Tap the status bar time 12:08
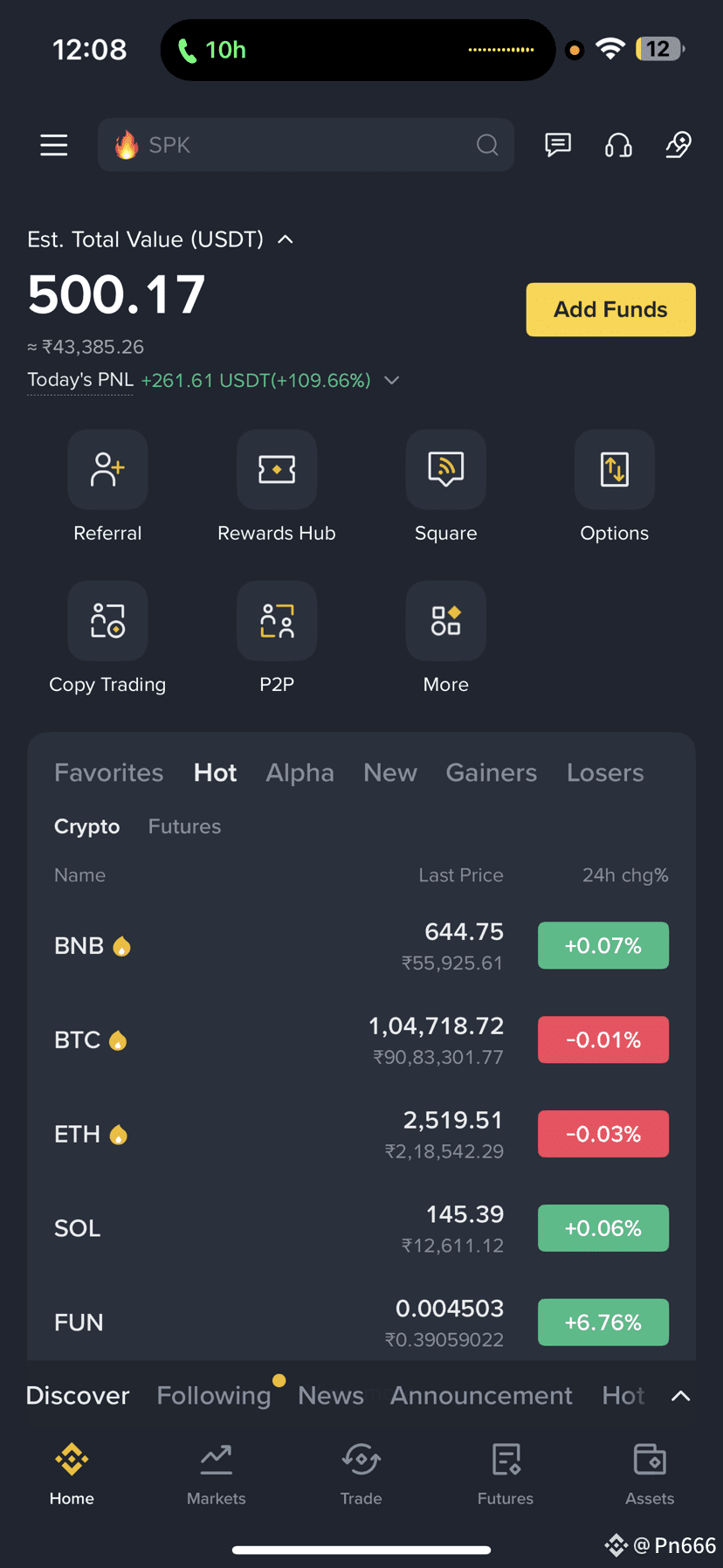The height and width of the screenshot is (1568, 723). [x=90, y=50]
